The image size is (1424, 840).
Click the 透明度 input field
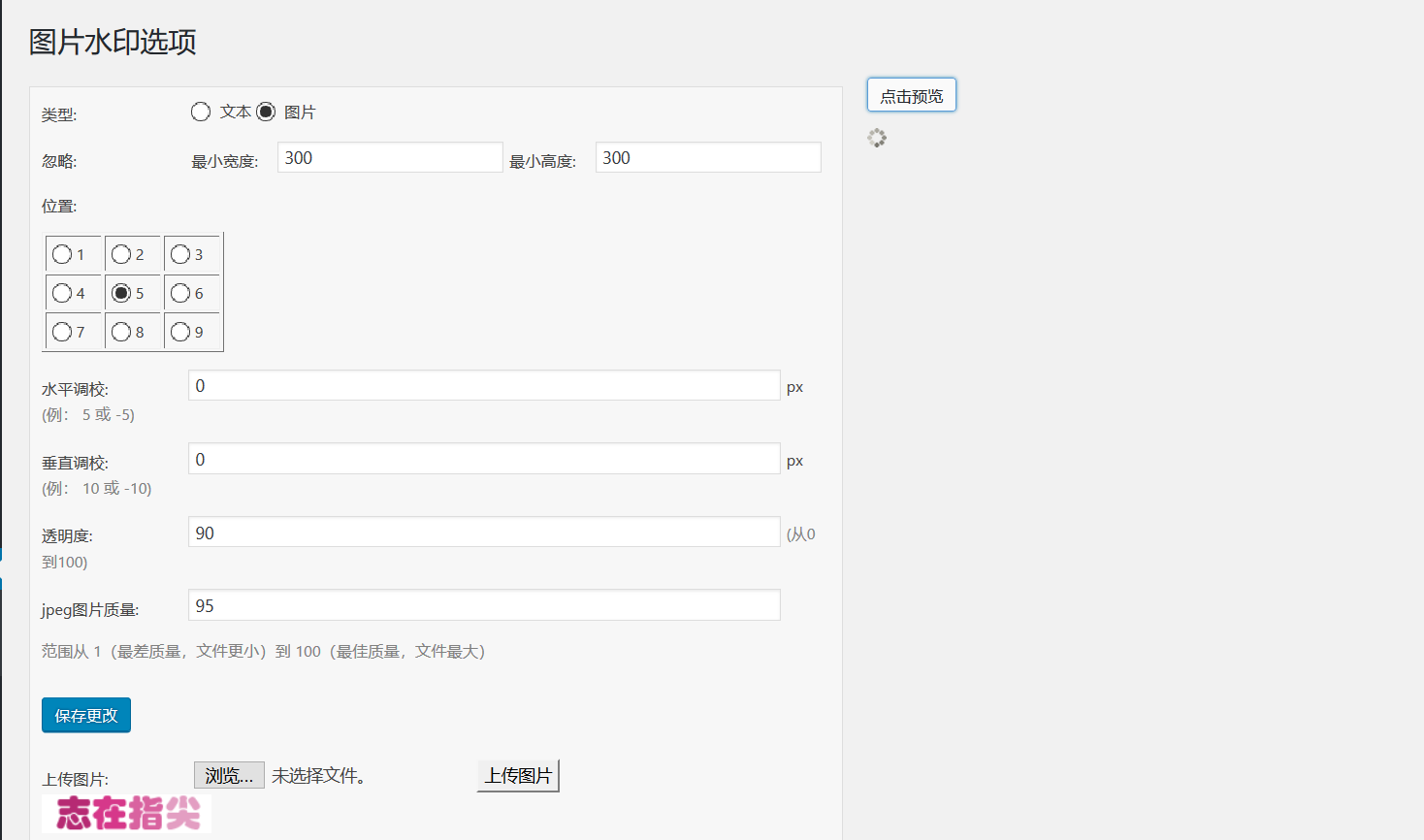click(484, 532)
